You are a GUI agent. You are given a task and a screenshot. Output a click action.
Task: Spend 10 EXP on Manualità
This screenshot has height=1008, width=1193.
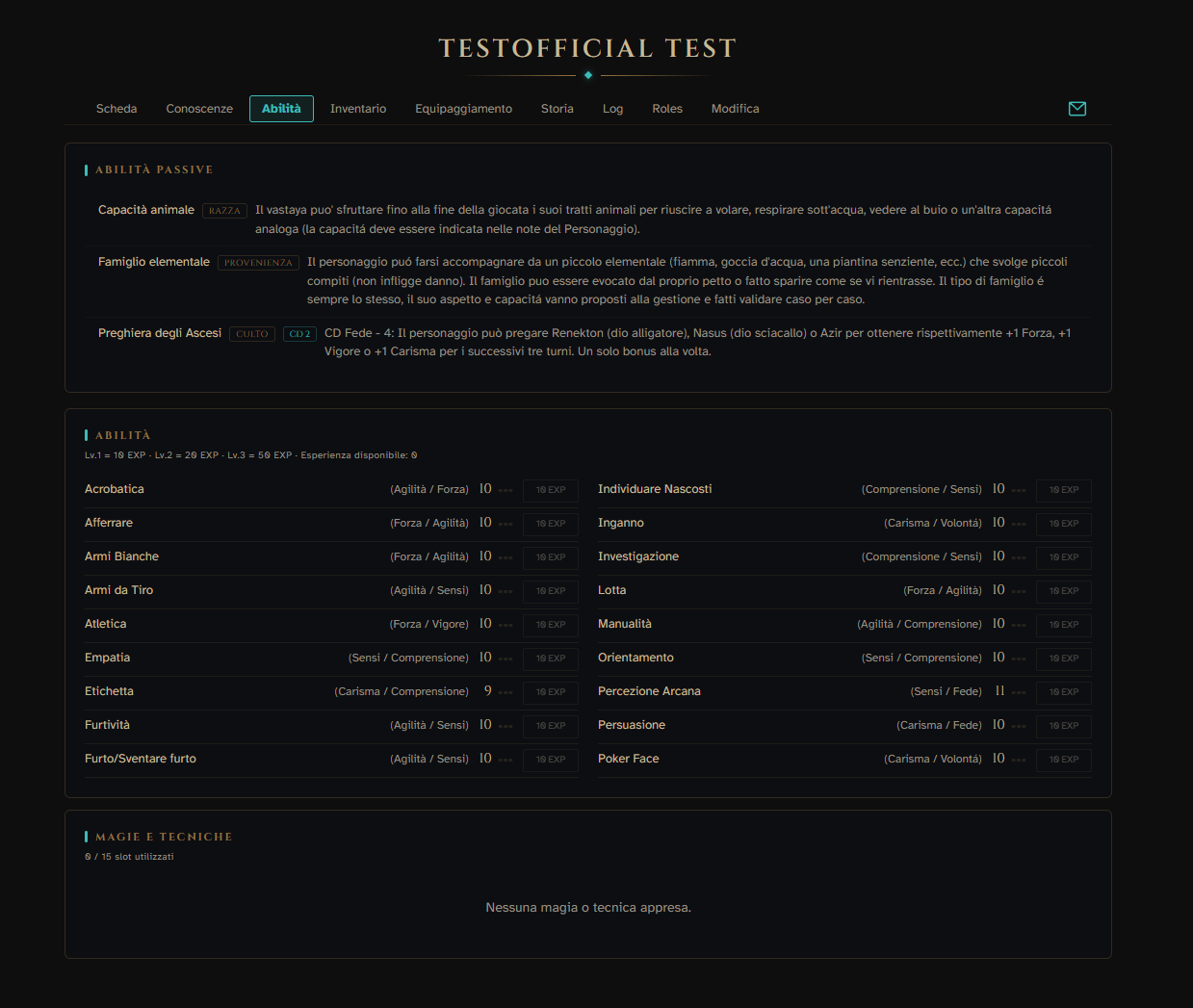click(1064, 625)
